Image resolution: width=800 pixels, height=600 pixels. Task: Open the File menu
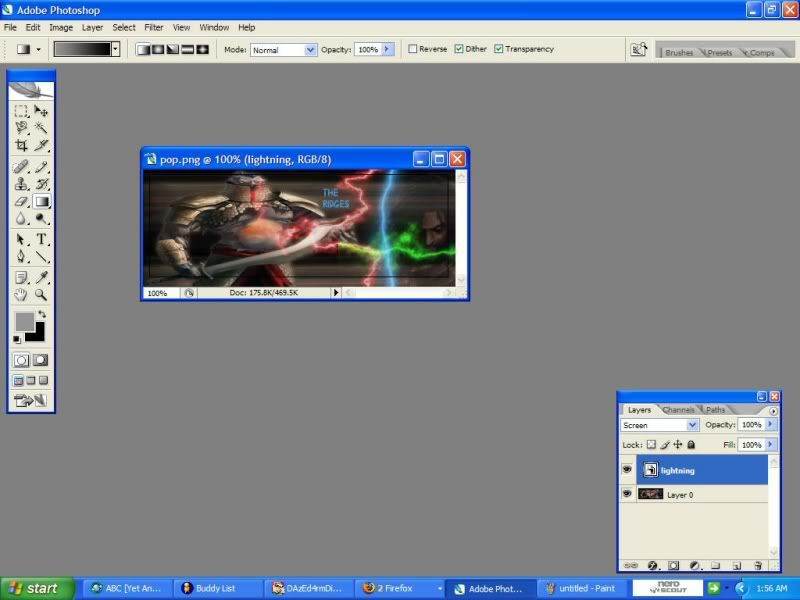pyautogui.click(x=10, y=28)
